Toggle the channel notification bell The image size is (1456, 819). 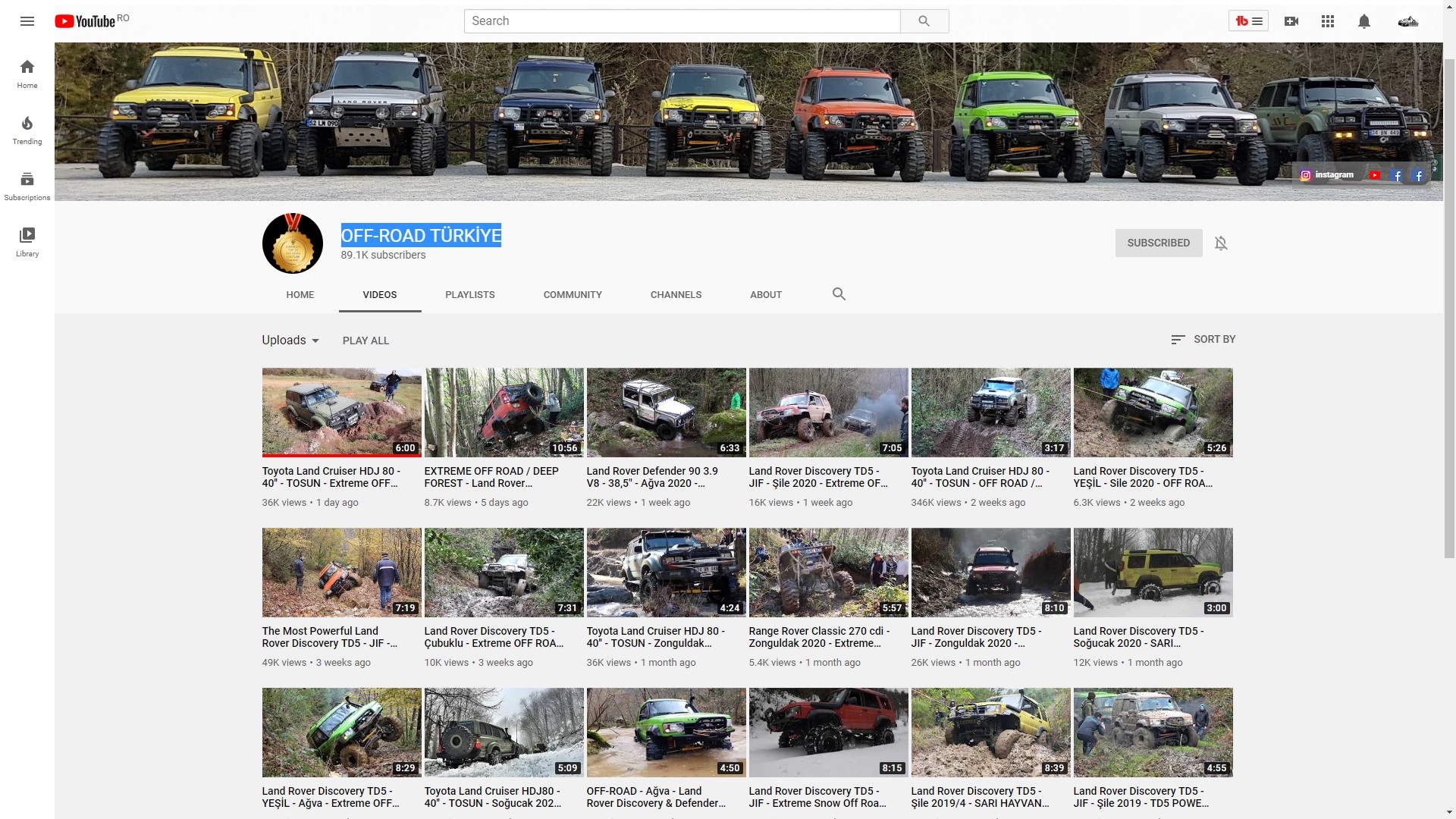1221,243
